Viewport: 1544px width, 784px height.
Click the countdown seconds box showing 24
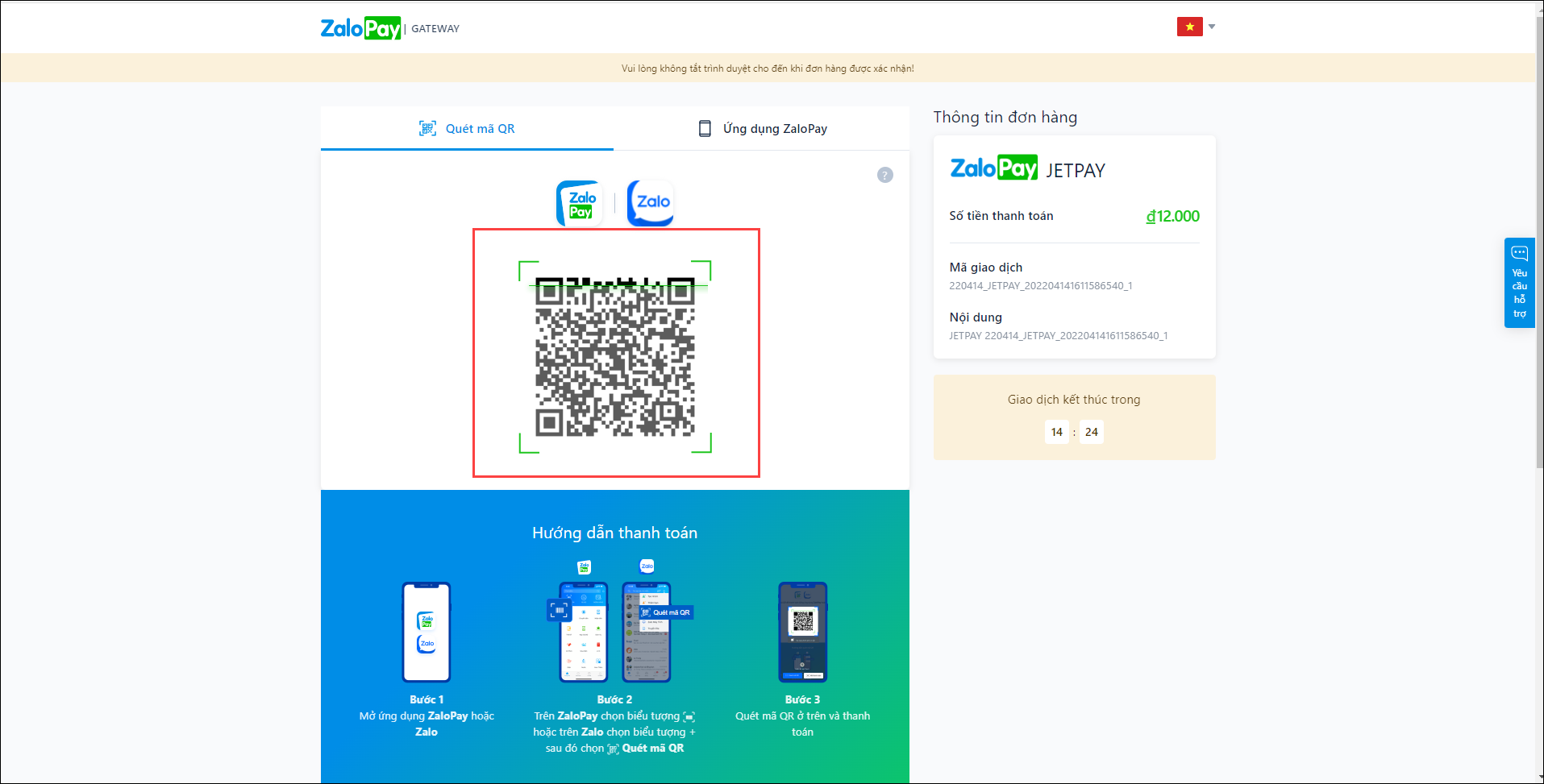[x=1092, y=432]
